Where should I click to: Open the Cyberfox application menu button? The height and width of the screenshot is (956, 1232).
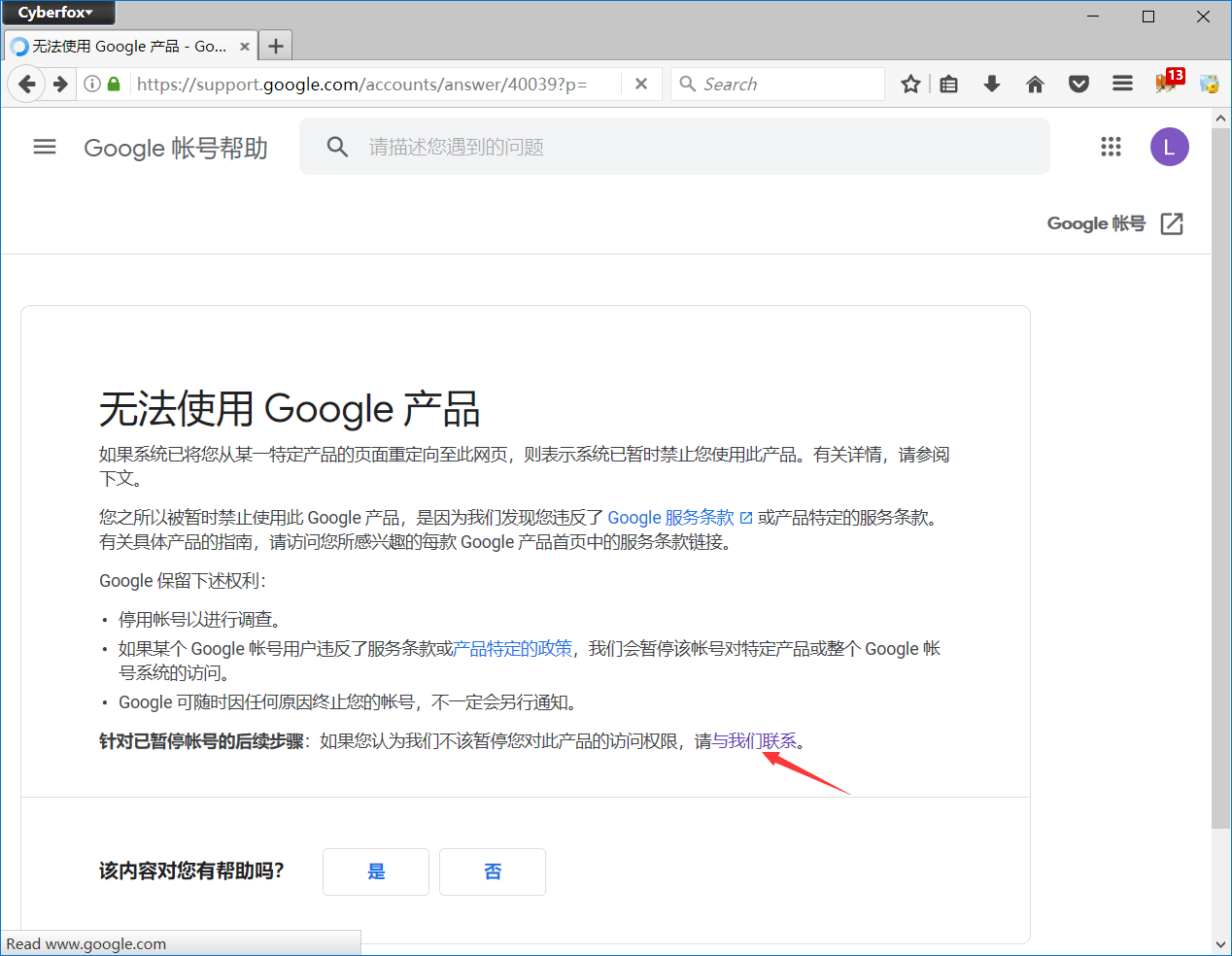coord(57,13)
